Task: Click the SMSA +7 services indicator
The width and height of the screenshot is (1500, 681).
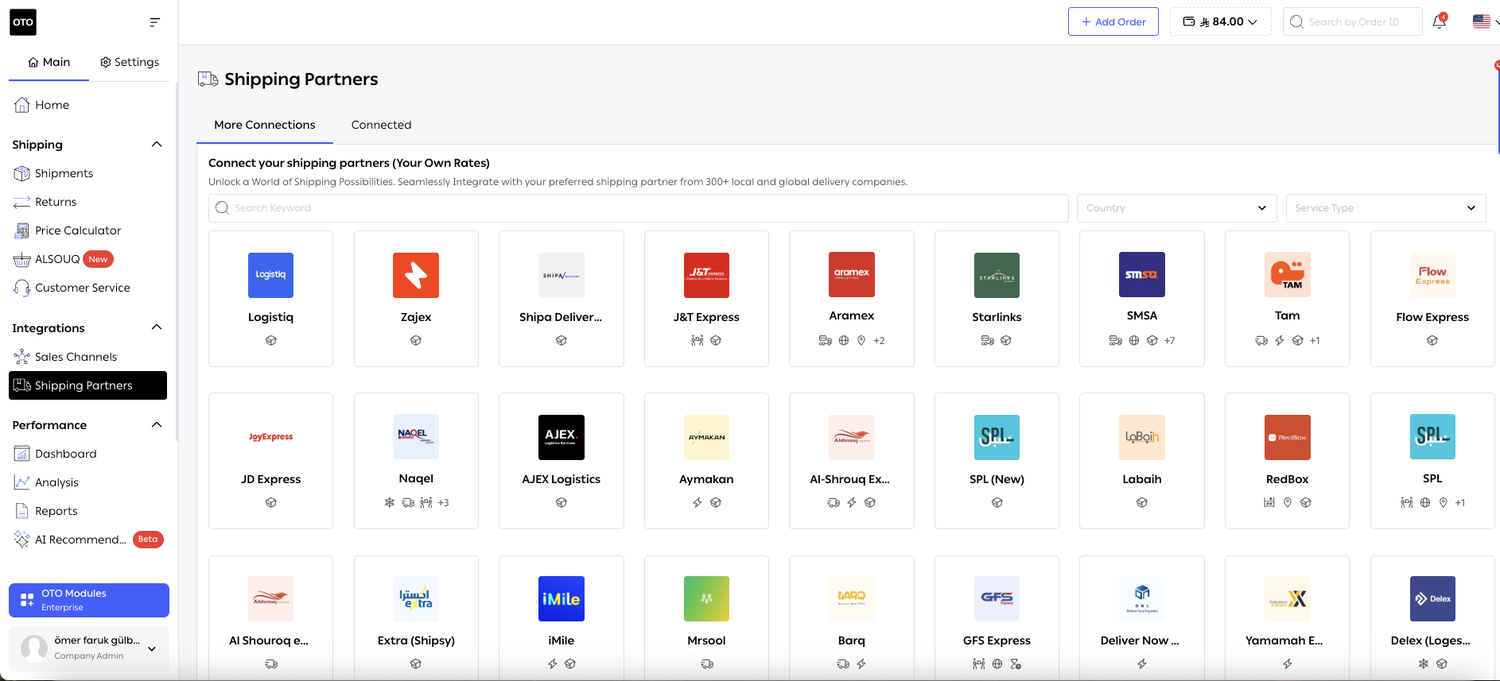Action: click(x=1169, y=341)
